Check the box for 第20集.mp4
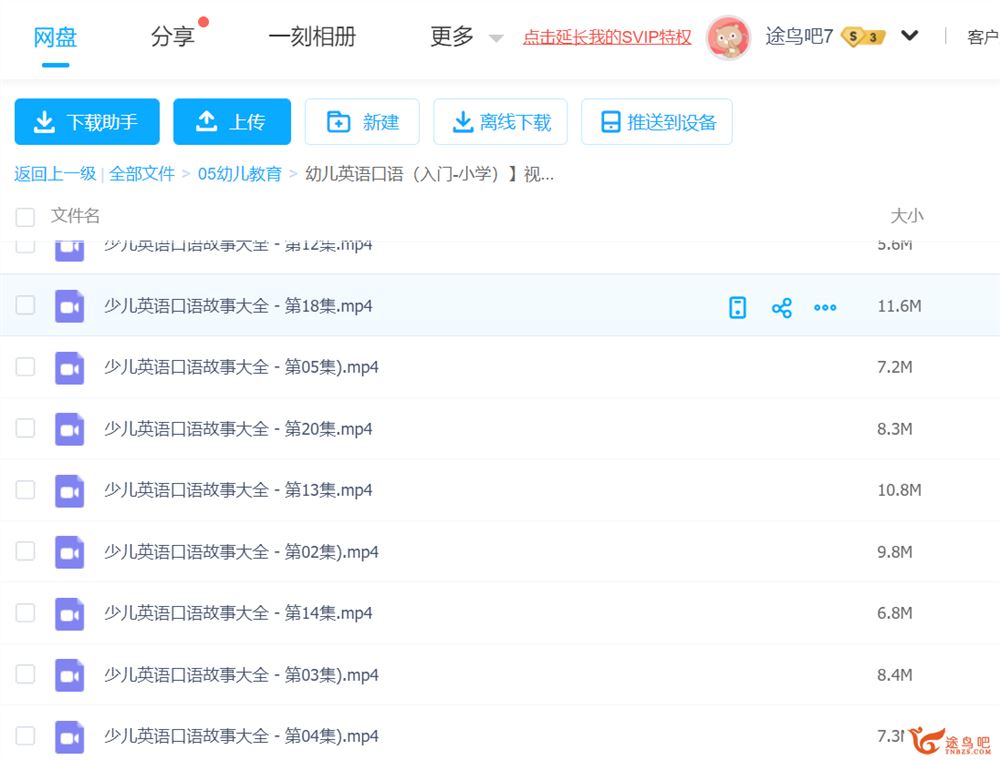The image size is (1000, 760). coord(25,428)
